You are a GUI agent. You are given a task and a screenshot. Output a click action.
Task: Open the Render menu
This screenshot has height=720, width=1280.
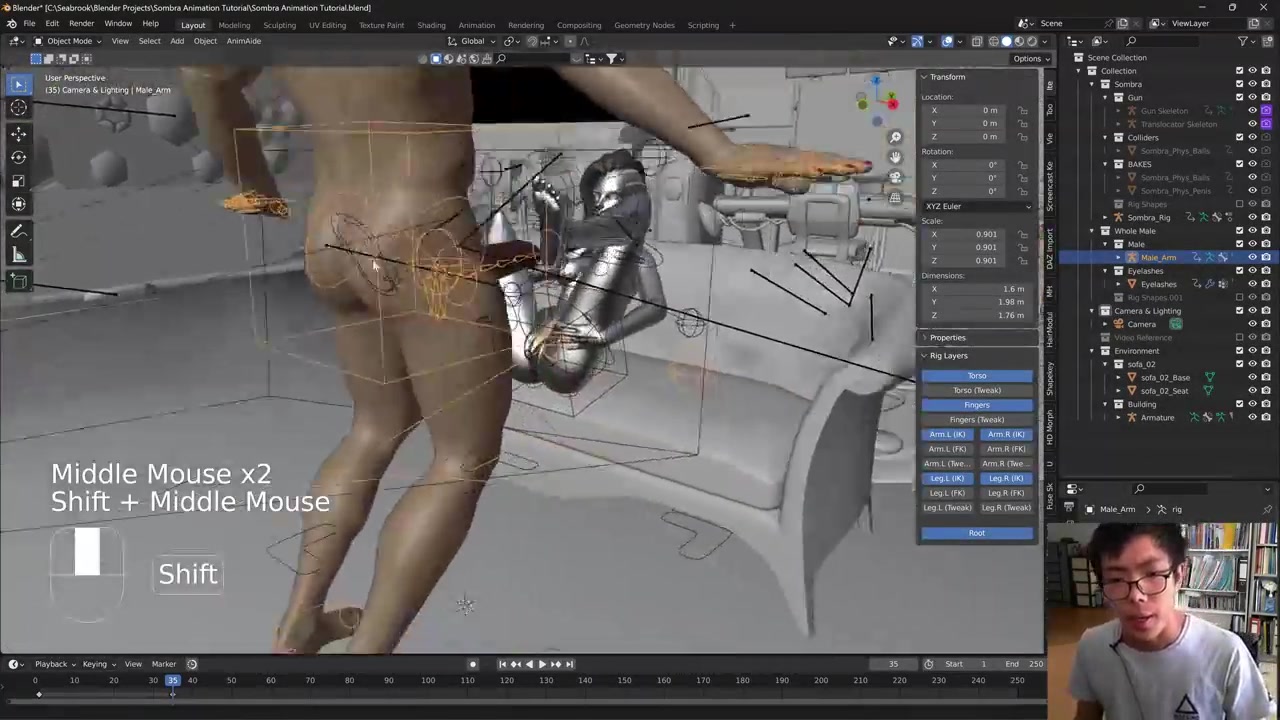(81, 23)
